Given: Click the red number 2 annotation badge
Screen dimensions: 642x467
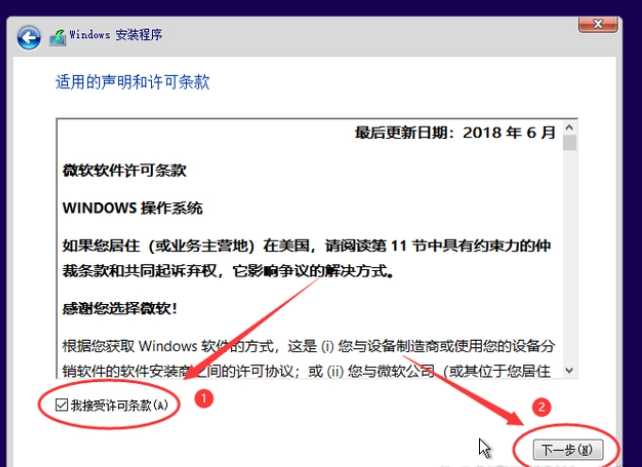Looking at the screenshot, I should tap(542, 407).
